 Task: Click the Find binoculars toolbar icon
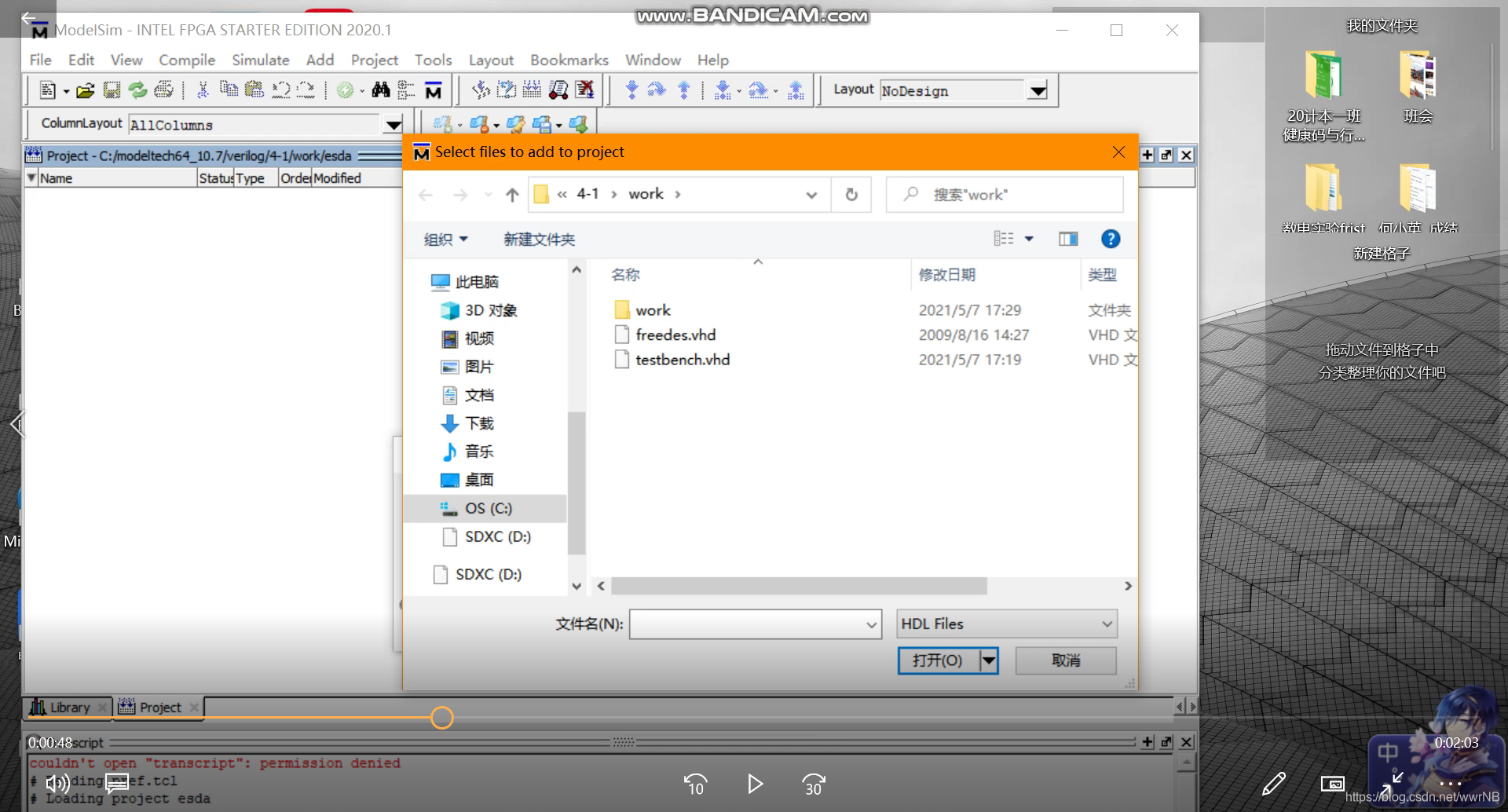coord(381,90)
